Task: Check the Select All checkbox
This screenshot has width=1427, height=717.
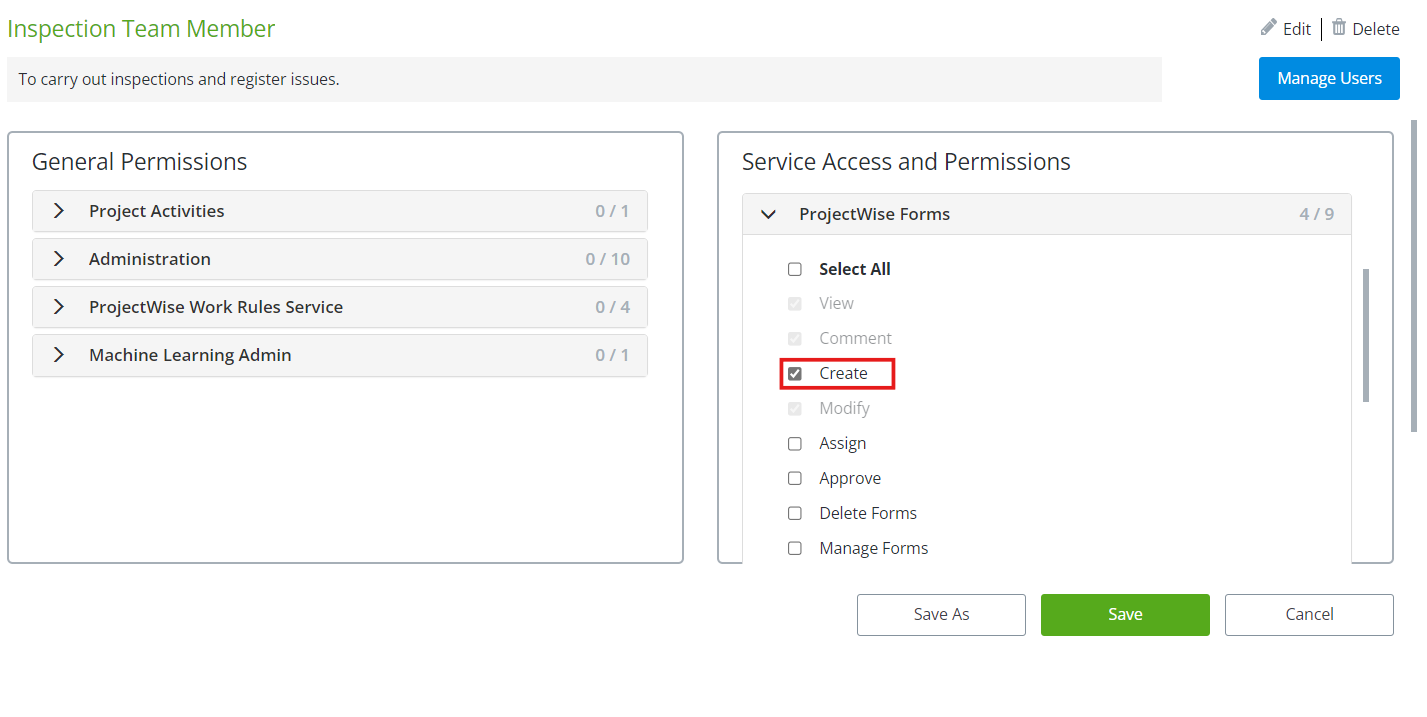Action: coord(795,269)
